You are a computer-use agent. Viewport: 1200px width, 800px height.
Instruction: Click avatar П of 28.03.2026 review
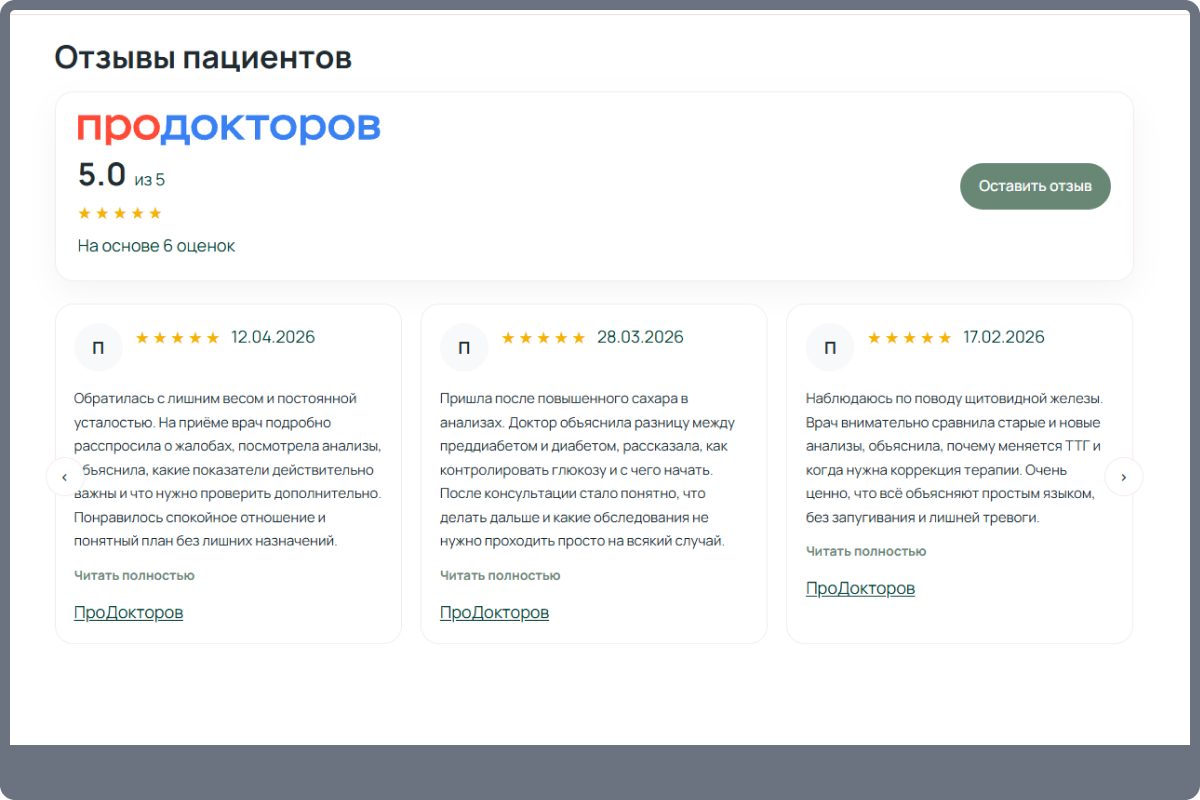point(464,348)
